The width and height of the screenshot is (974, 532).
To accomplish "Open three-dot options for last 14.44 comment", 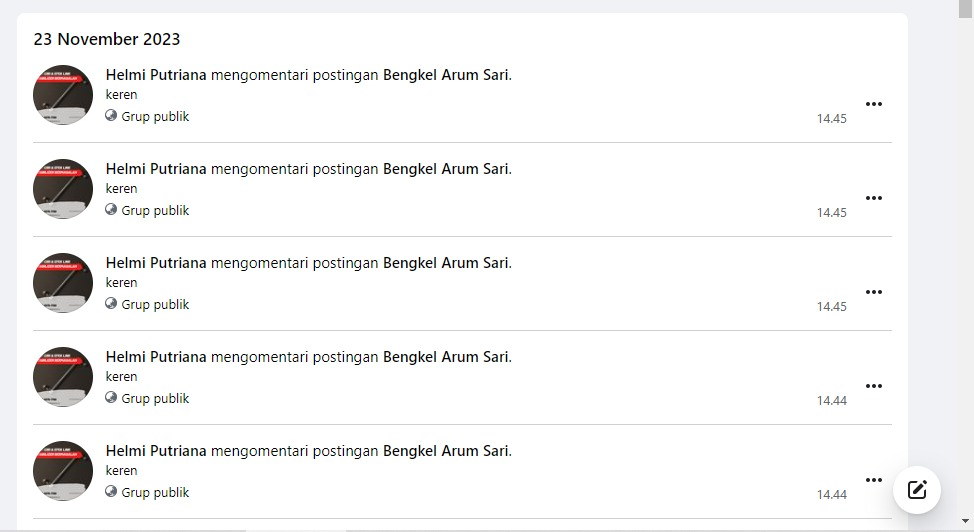I will coord(873,480).
